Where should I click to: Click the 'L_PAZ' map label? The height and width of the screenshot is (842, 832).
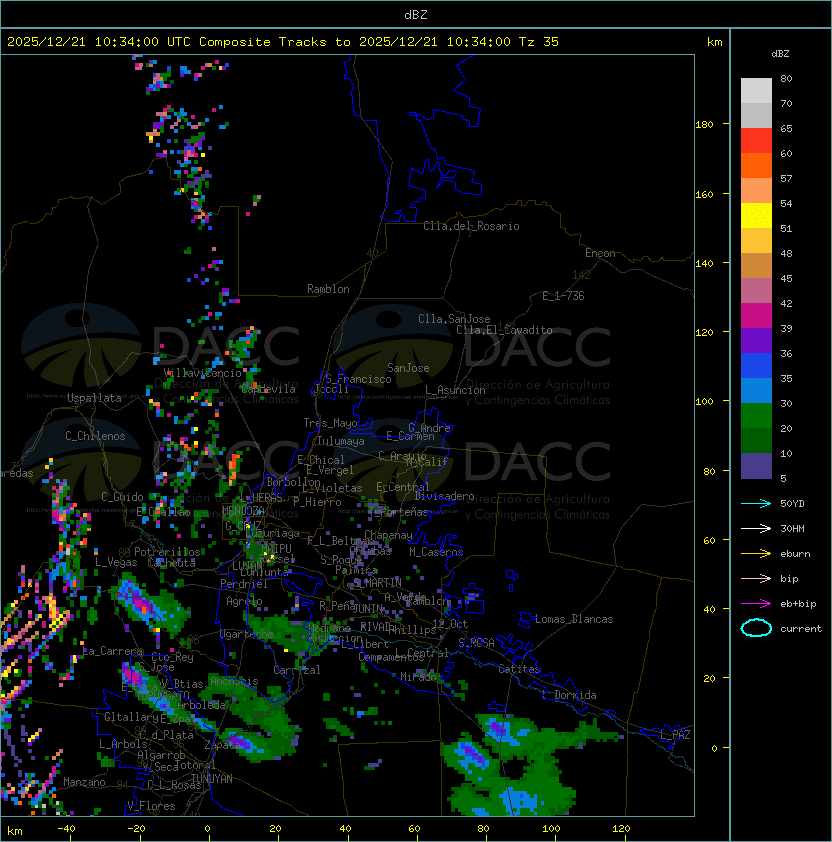pyautogui.click(x=675, y=735)
